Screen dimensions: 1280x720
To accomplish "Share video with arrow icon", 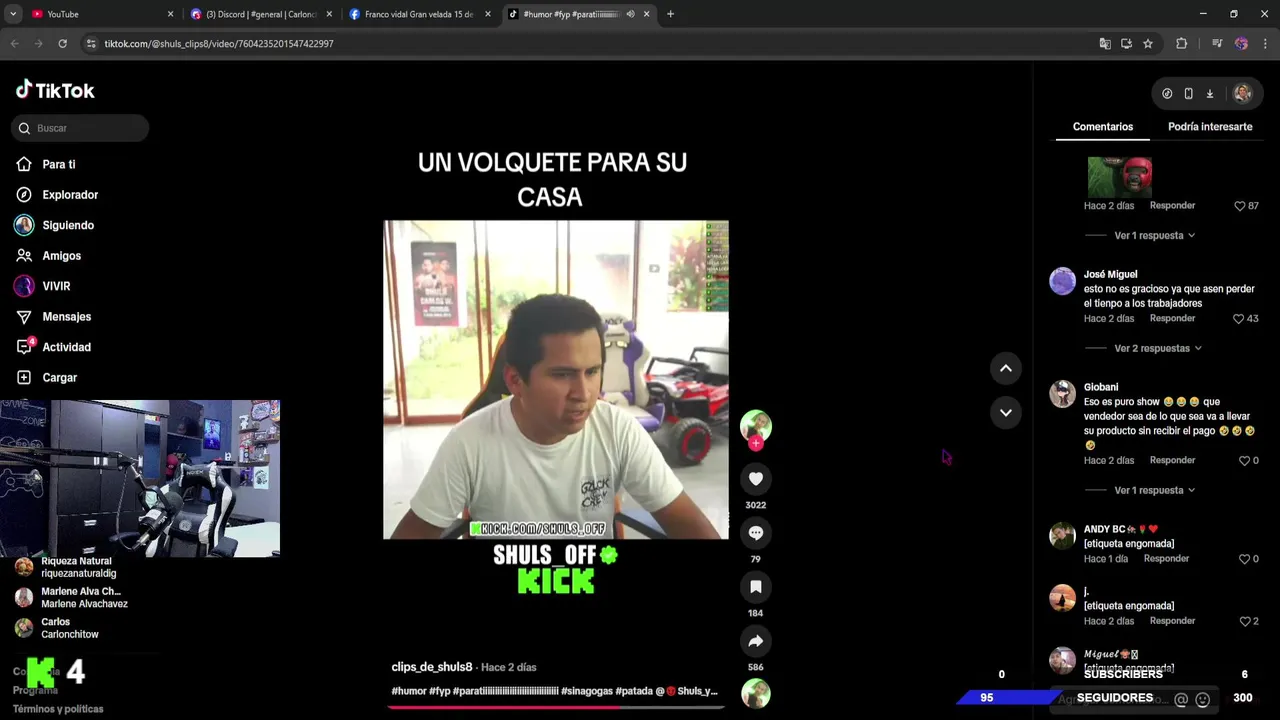I will [756, 641].
